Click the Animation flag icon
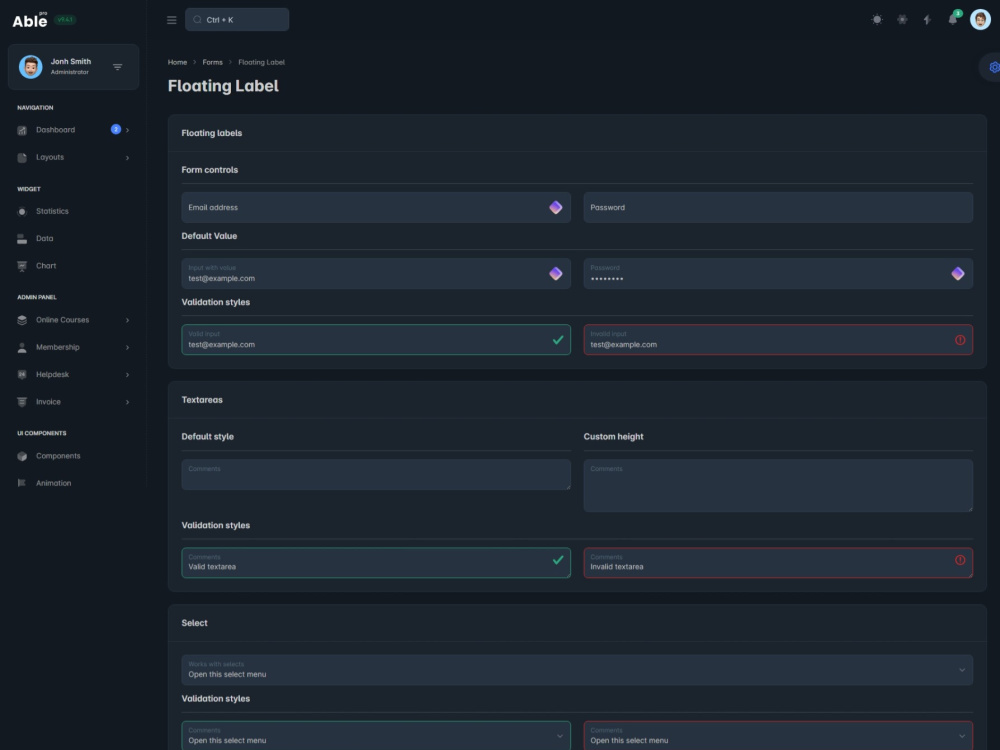Viewport: 1000px width, 750px height. pos(22,483)
